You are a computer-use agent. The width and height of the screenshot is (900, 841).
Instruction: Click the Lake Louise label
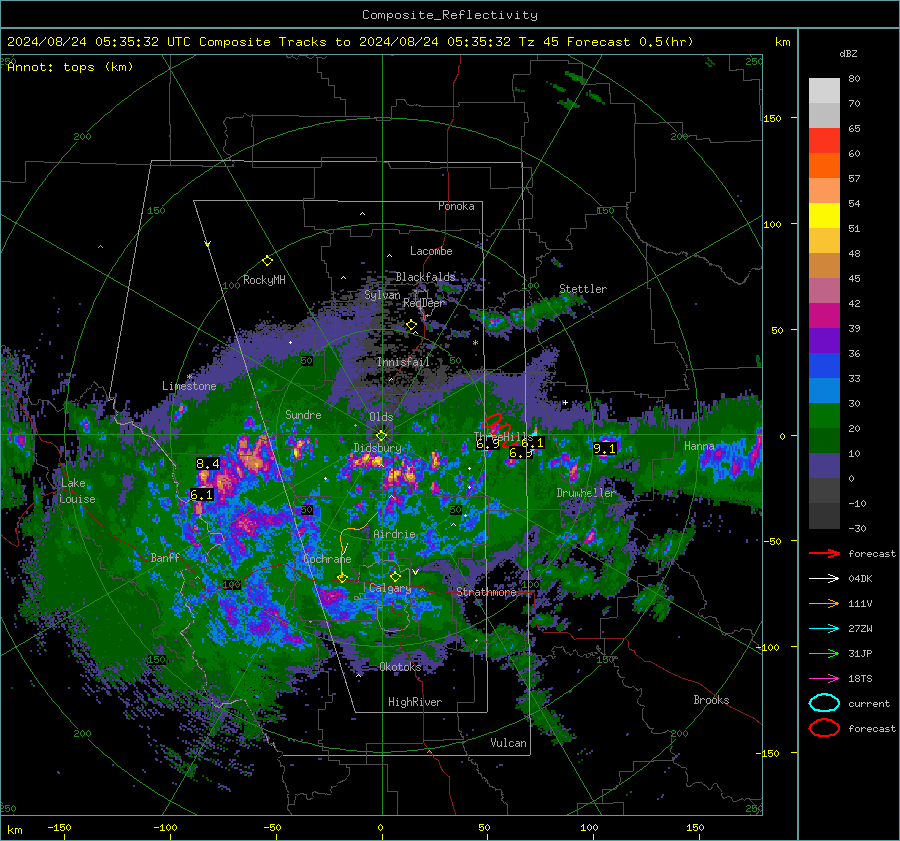coord(77,491)
